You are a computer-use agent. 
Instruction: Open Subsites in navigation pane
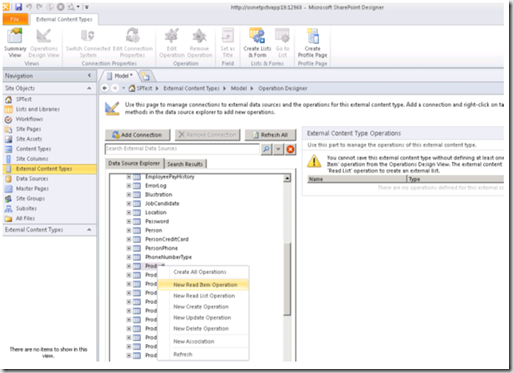26,209
